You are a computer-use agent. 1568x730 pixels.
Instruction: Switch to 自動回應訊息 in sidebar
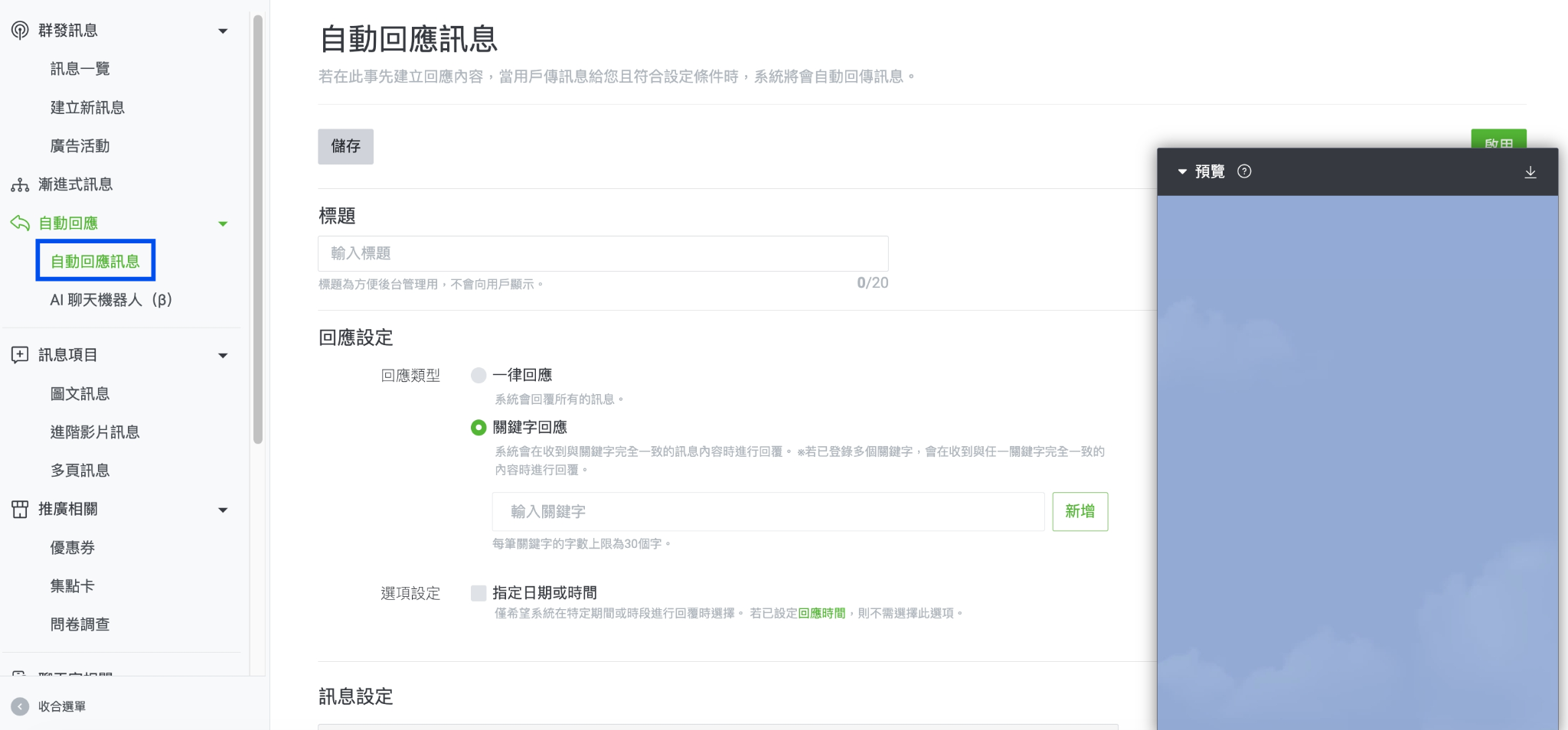(x=95, y=260)
